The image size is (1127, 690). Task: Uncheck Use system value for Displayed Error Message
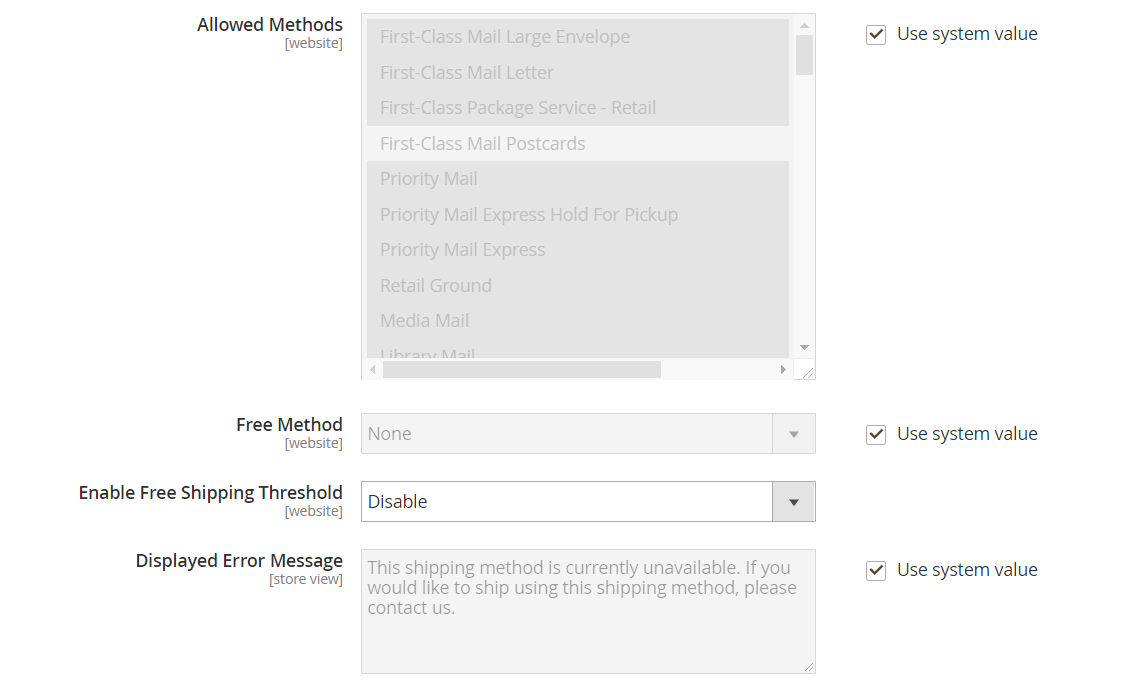876,571
